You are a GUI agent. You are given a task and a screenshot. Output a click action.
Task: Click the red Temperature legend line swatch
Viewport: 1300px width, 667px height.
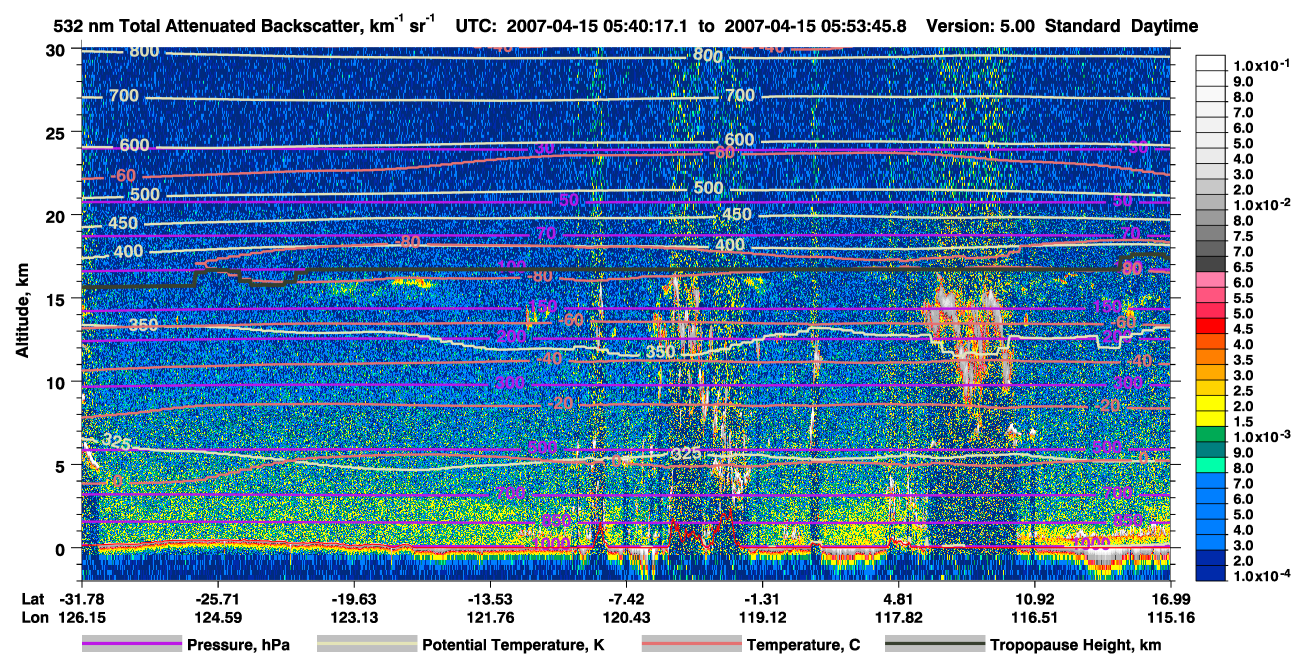691,644
